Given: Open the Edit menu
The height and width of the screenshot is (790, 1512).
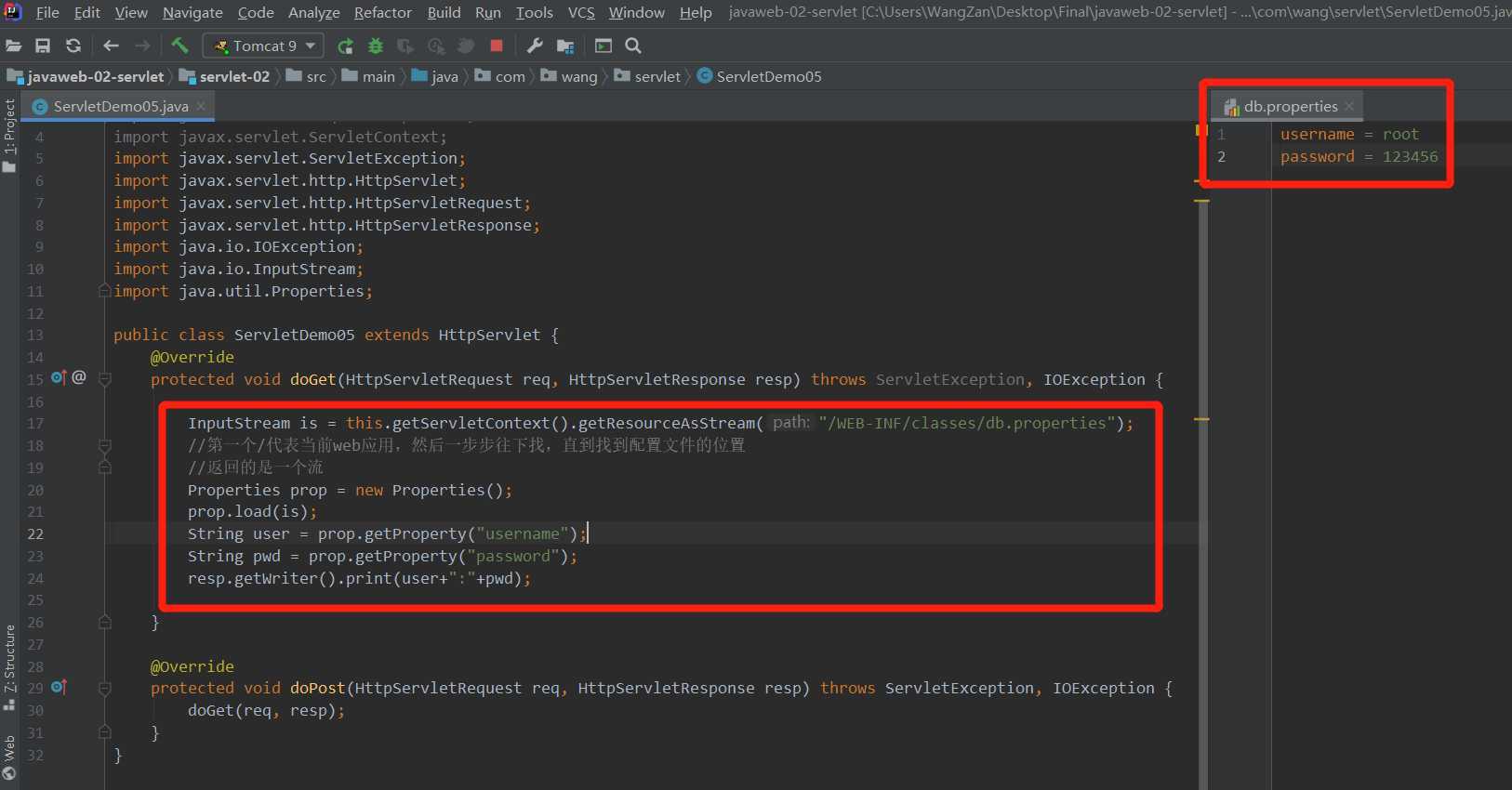Looking at the screenshot, I should pos(86,12).
